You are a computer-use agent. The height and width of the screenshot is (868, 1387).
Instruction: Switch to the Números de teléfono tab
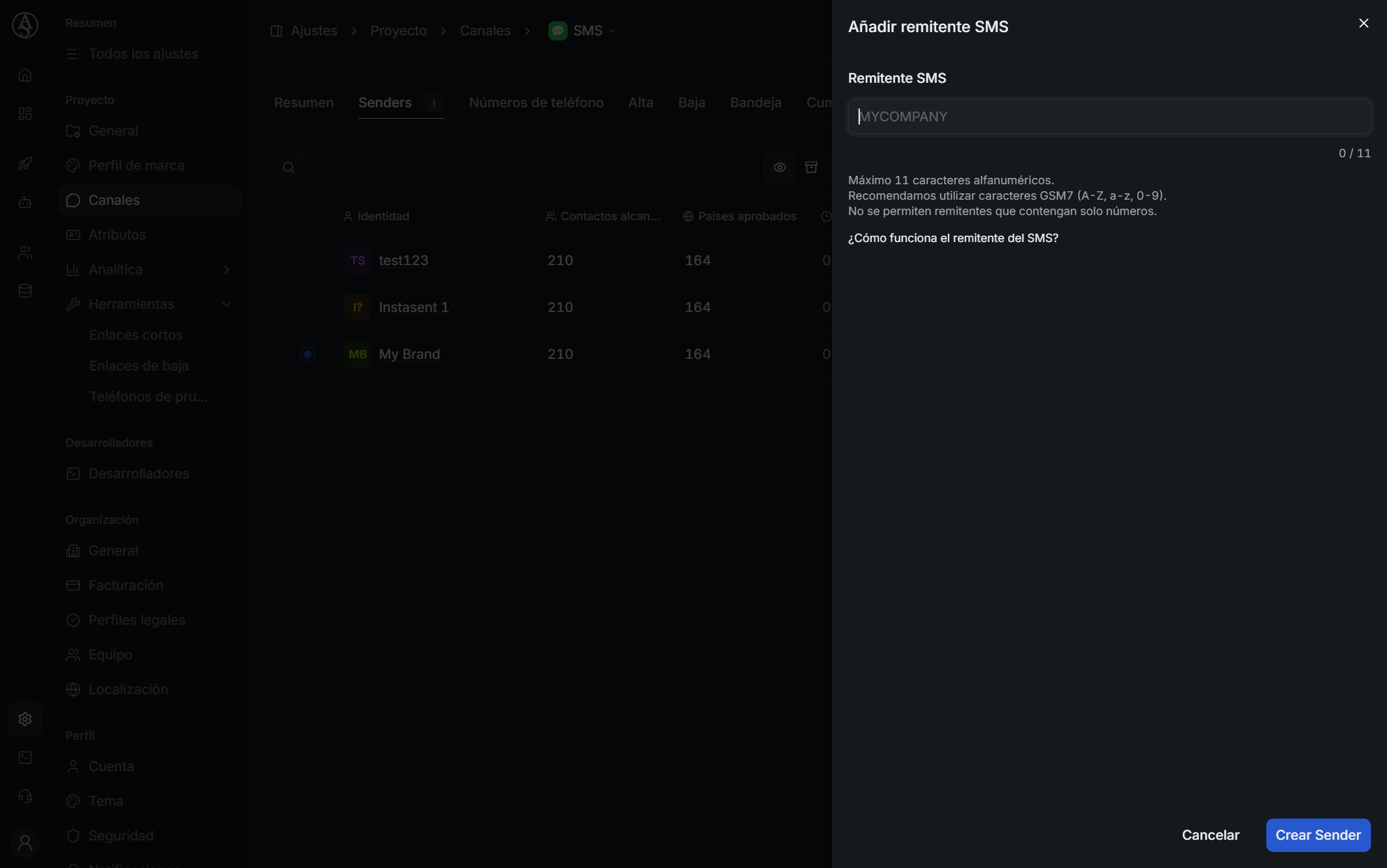click(x=536, y=103)
